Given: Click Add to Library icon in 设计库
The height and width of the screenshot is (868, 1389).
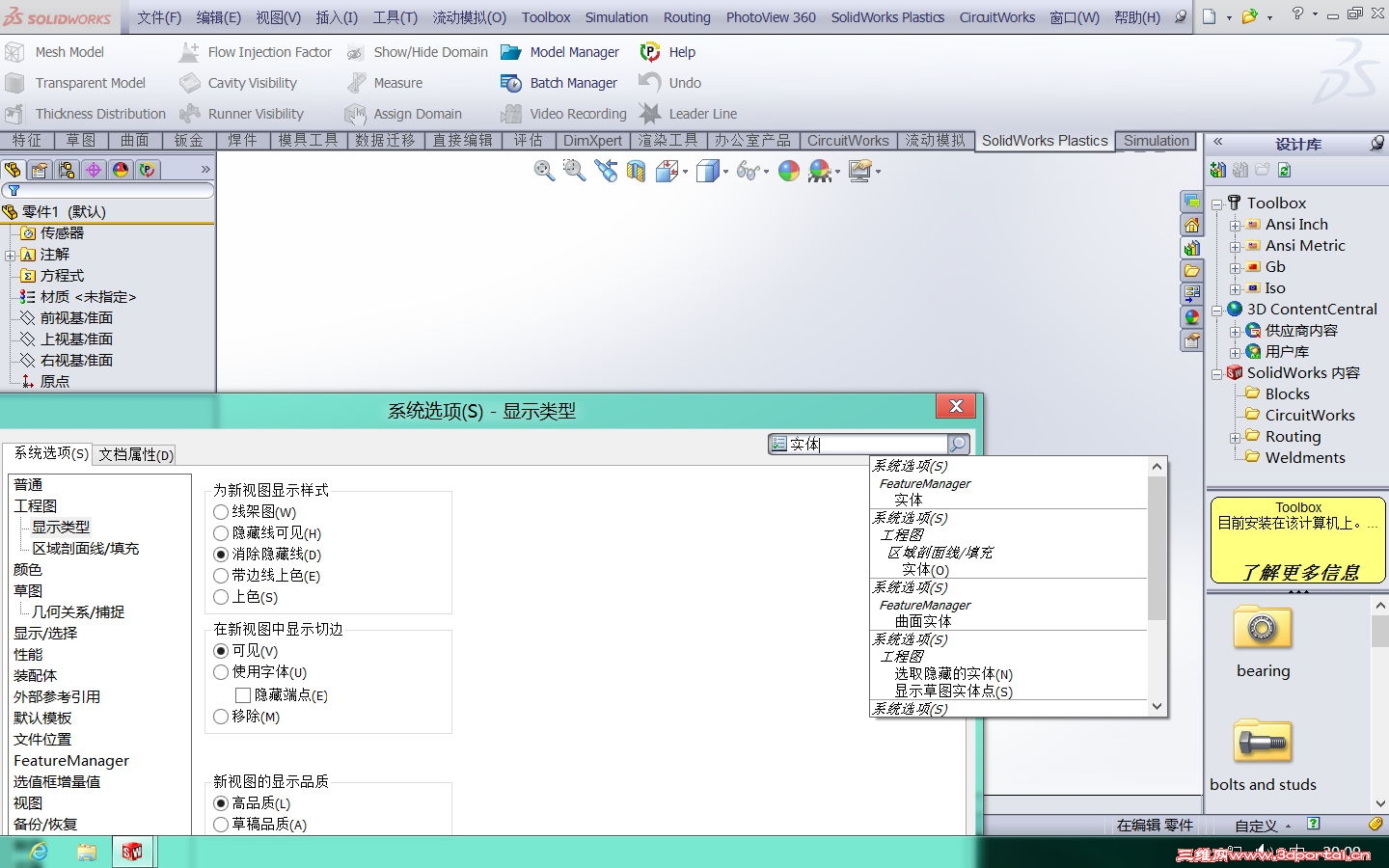Looking at the screenshot, I should (1219, 171).
